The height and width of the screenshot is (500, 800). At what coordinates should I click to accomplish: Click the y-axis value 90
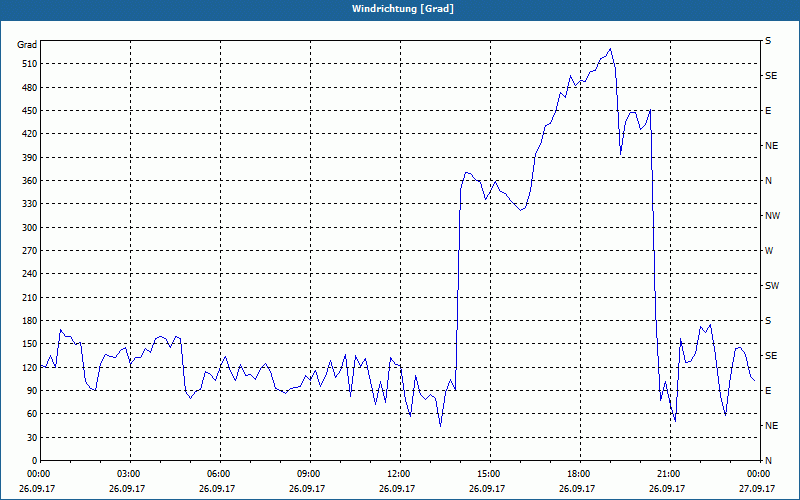[x=32, y=391]
